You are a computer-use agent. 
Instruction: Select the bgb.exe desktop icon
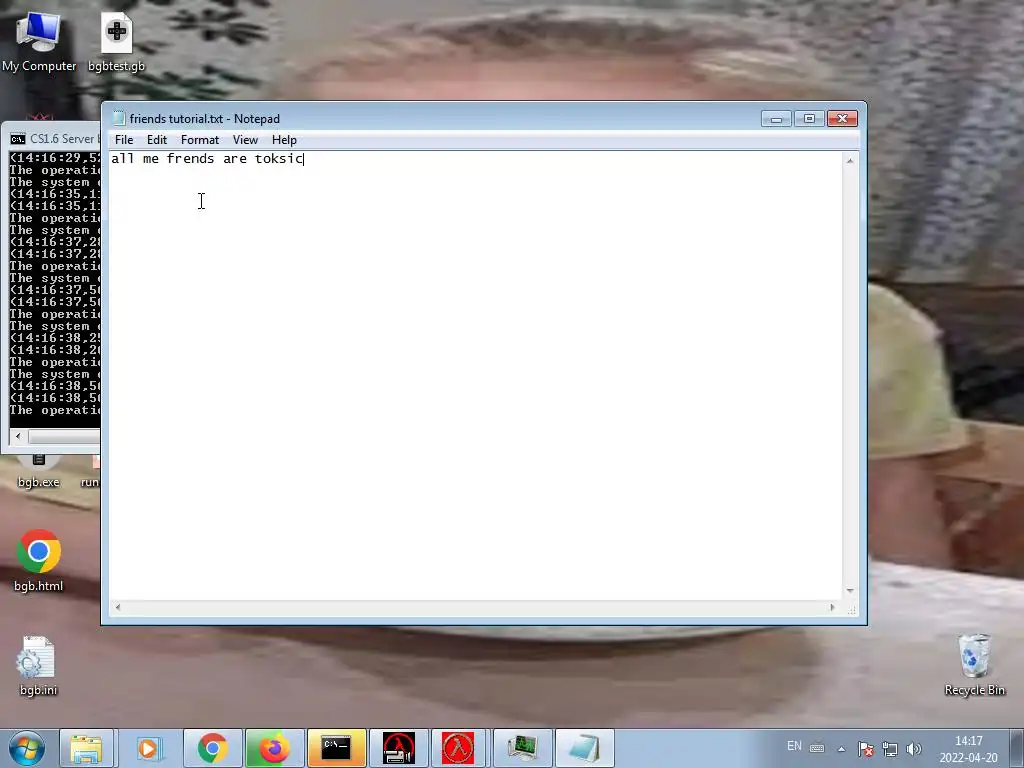39,474
